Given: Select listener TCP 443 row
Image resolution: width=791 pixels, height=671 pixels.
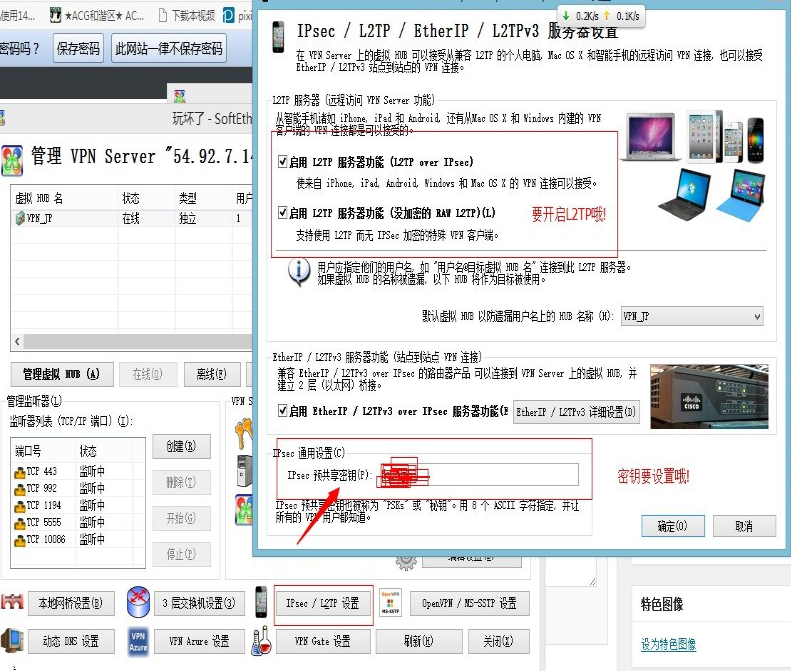Looking at the screenshot, I should click(78, 472).
